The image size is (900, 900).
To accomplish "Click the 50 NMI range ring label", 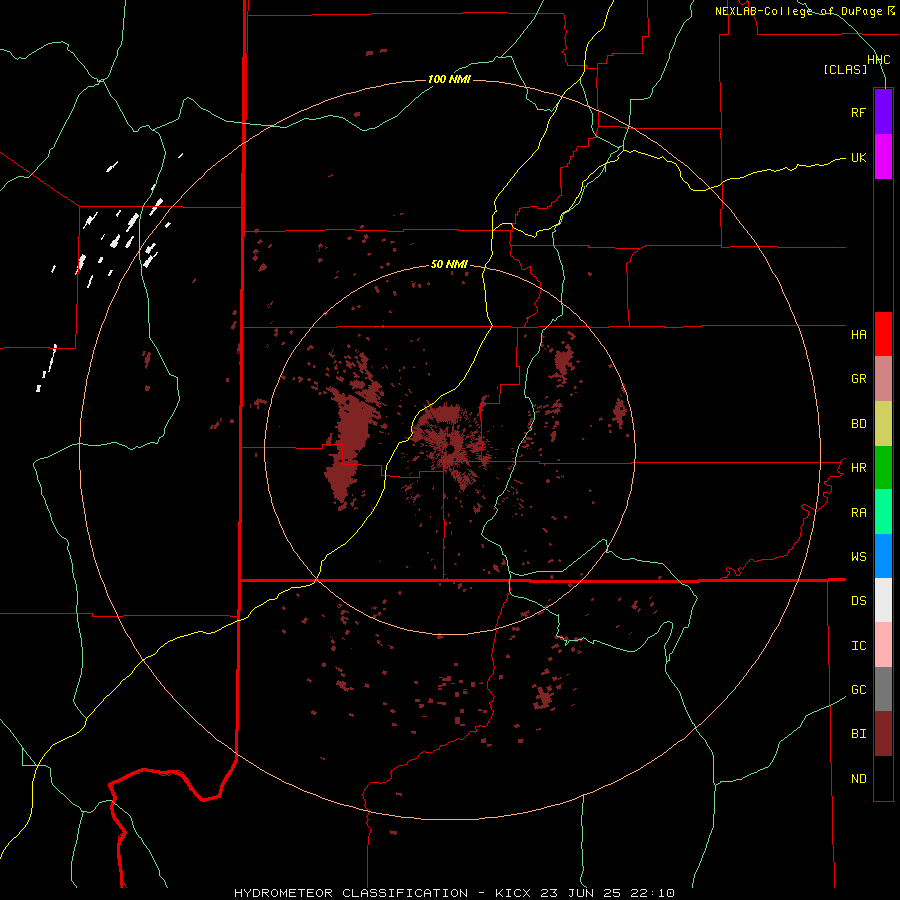I will (449, 264).
